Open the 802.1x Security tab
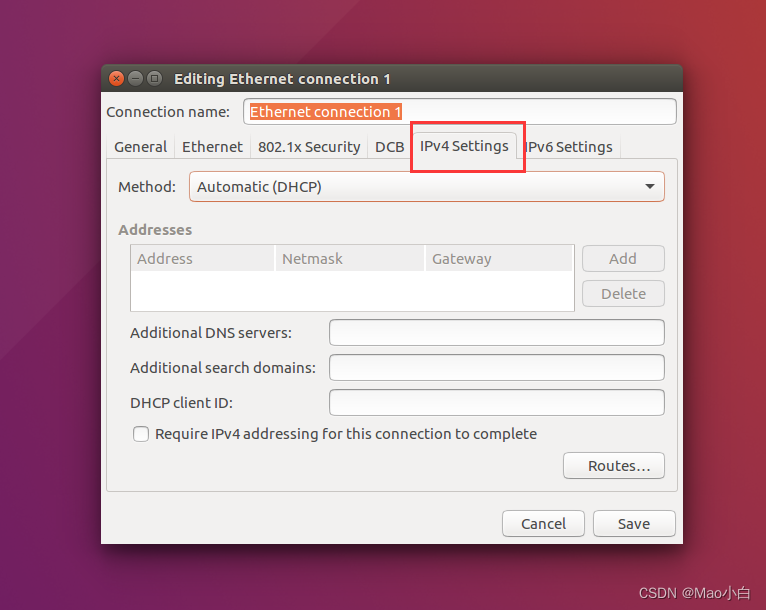The height and width of the screenshot is (610, 766). tap(309, 147)
